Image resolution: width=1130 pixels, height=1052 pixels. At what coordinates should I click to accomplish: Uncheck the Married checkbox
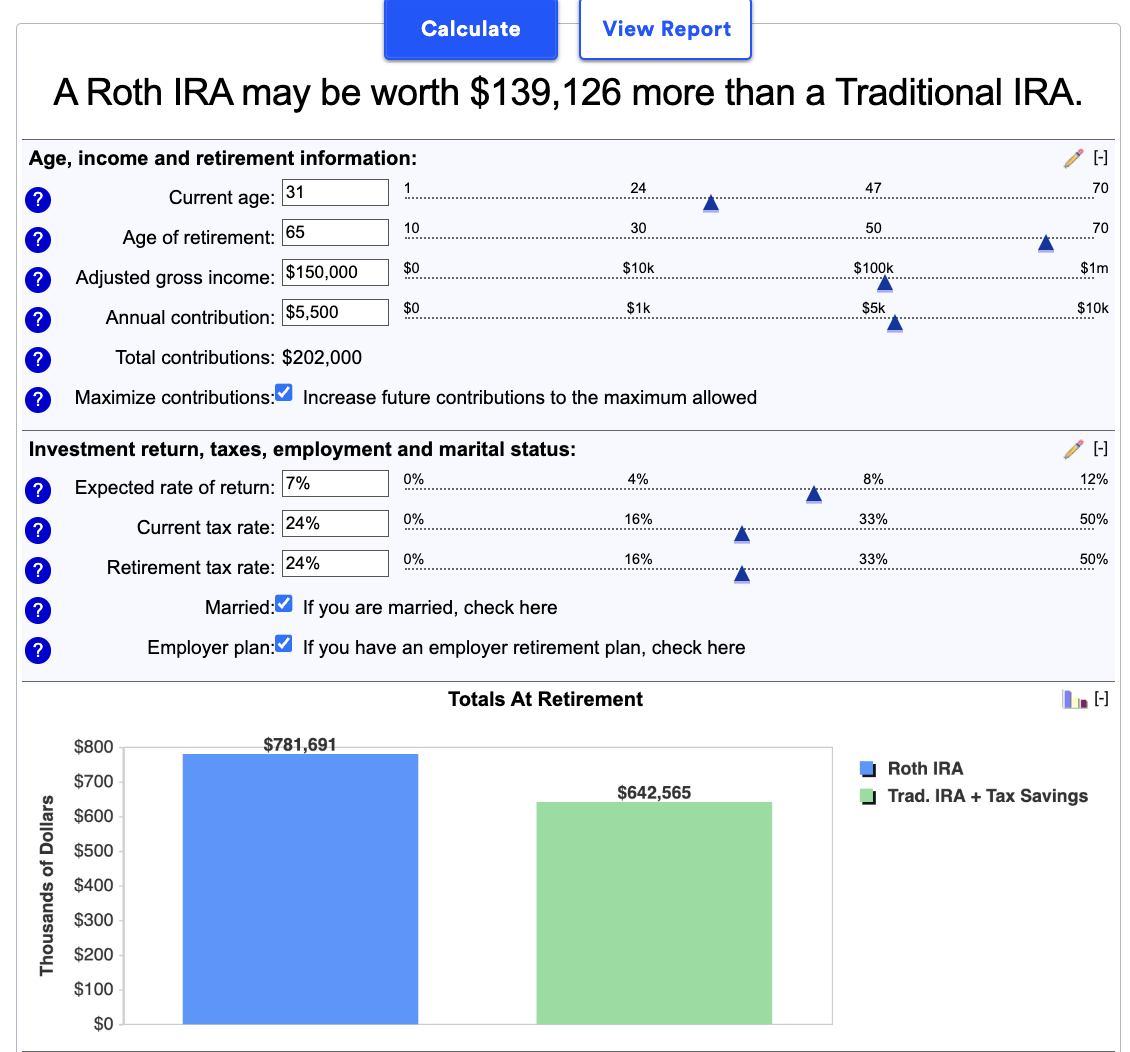click(284, 603)
